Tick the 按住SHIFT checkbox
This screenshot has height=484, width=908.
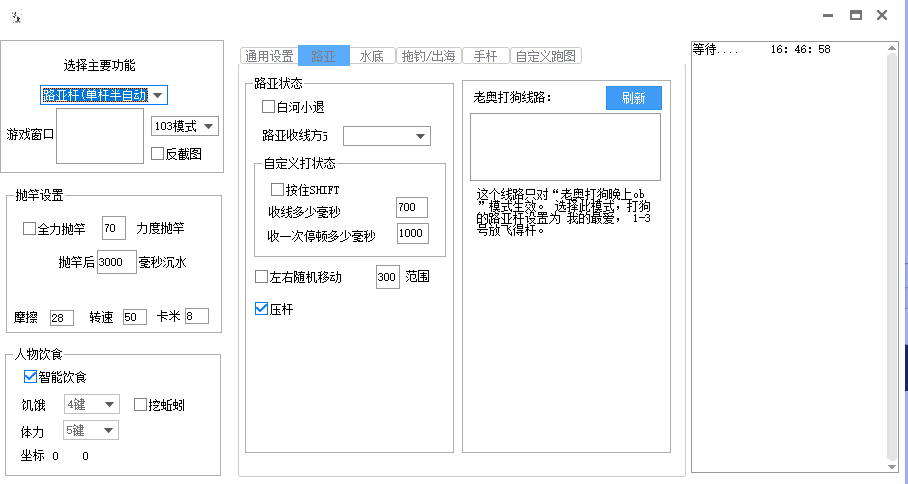pos(278,189)
